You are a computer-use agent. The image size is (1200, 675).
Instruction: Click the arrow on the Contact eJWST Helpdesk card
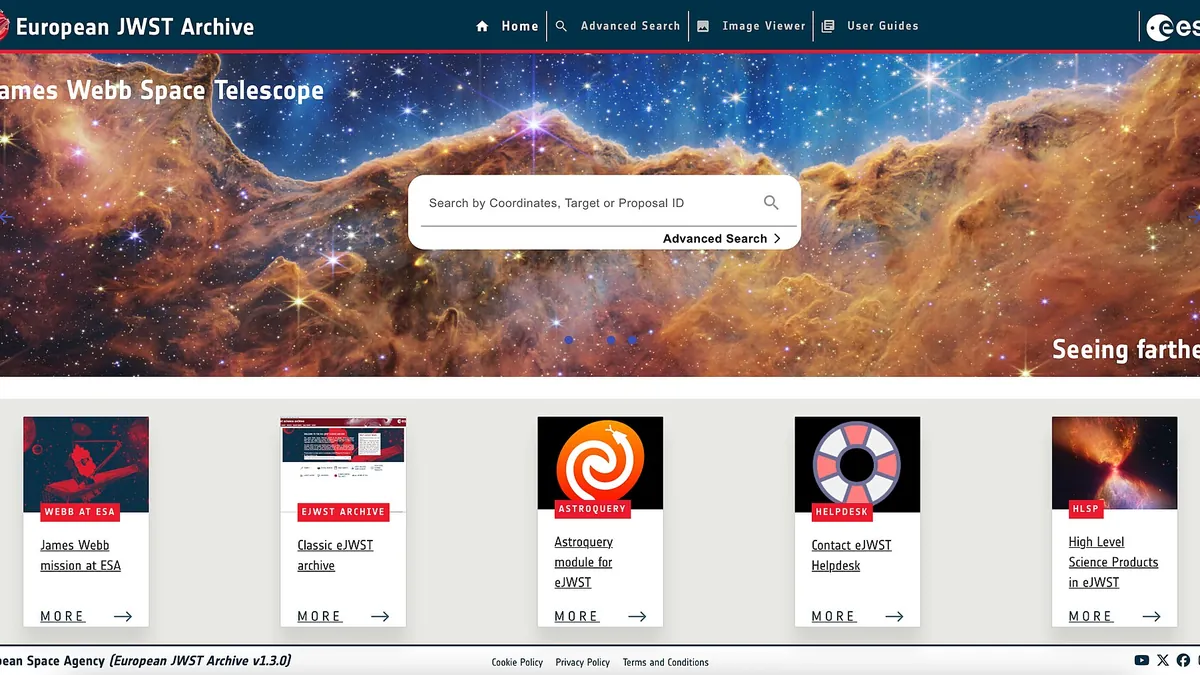(x=894, y=616)
